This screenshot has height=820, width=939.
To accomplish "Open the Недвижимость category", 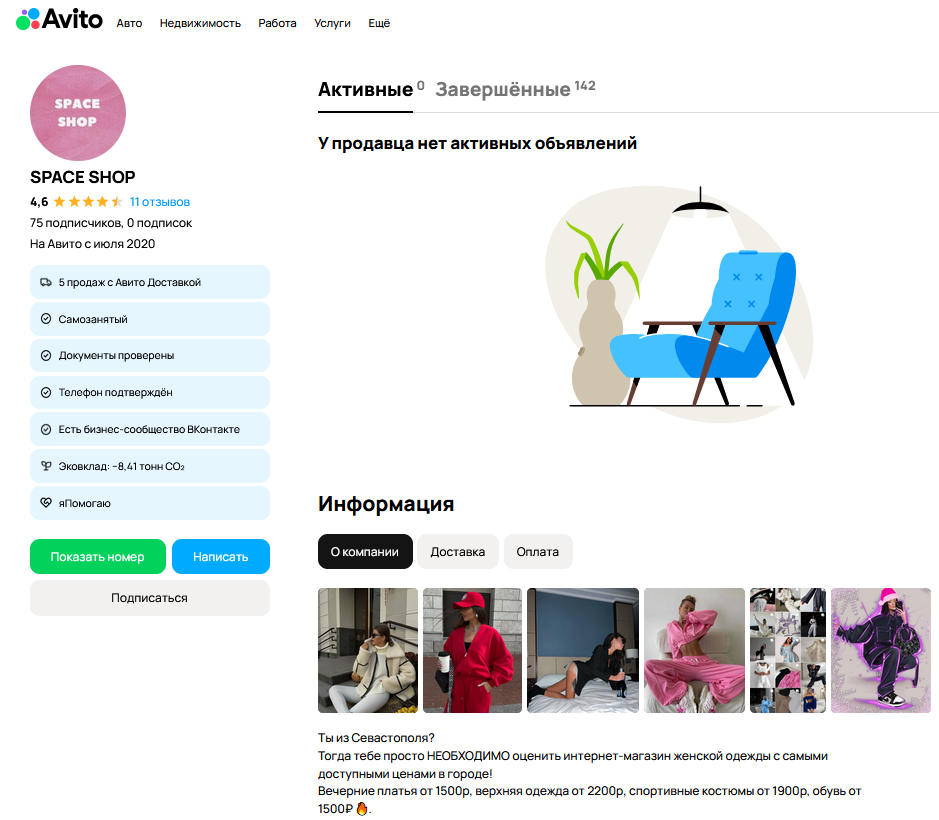I will coord(200,23).
